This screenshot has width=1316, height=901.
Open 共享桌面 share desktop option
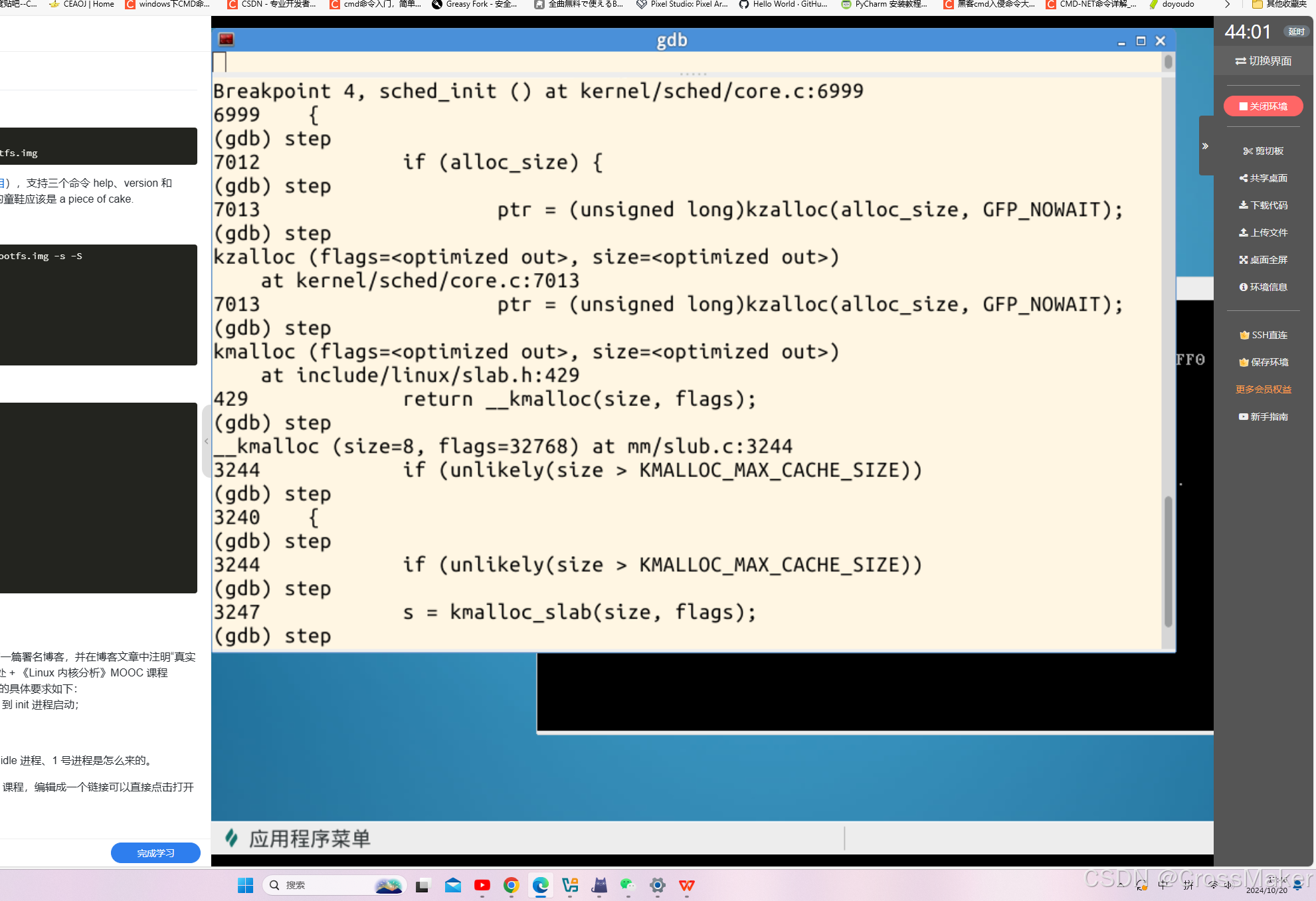(1263, 178)
